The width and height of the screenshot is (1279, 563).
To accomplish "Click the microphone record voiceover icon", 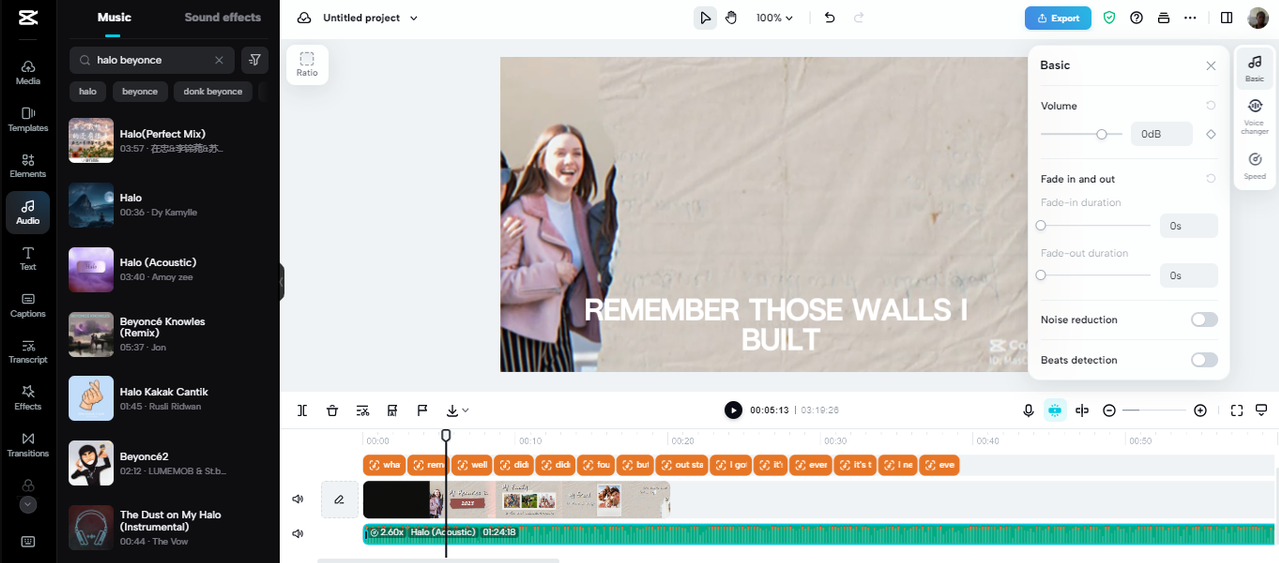I will pyautogui.click(x=1028, y=410).
